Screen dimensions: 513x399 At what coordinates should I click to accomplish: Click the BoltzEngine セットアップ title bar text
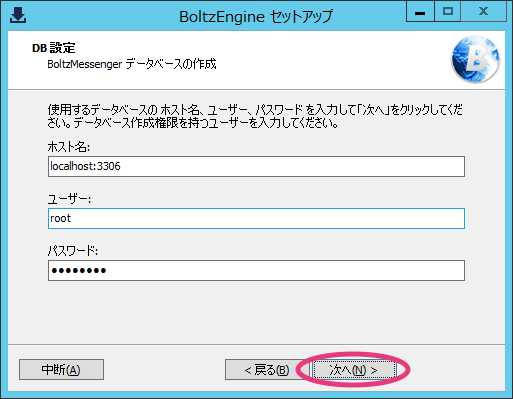pyautogui.click(x=256, y=16)
